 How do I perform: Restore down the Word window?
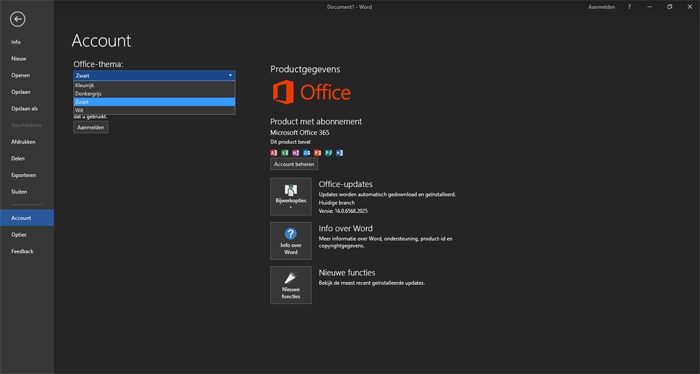pos(669,7)
